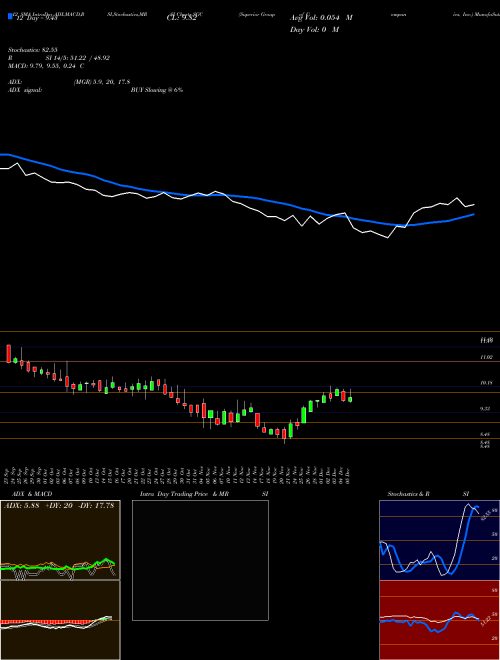Open the ADX indicator thumbnail with green line

pyautogui.click(x=60, y=540)
